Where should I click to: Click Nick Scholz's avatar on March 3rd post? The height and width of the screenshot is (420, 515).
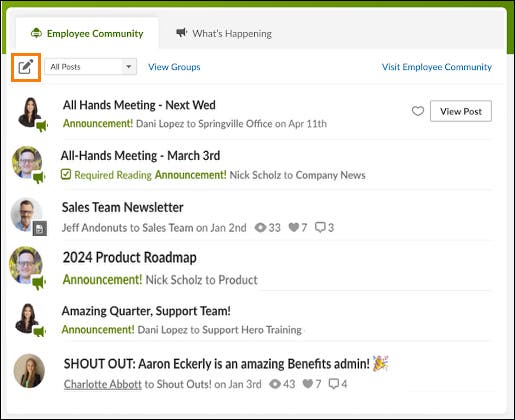[27, 162]
